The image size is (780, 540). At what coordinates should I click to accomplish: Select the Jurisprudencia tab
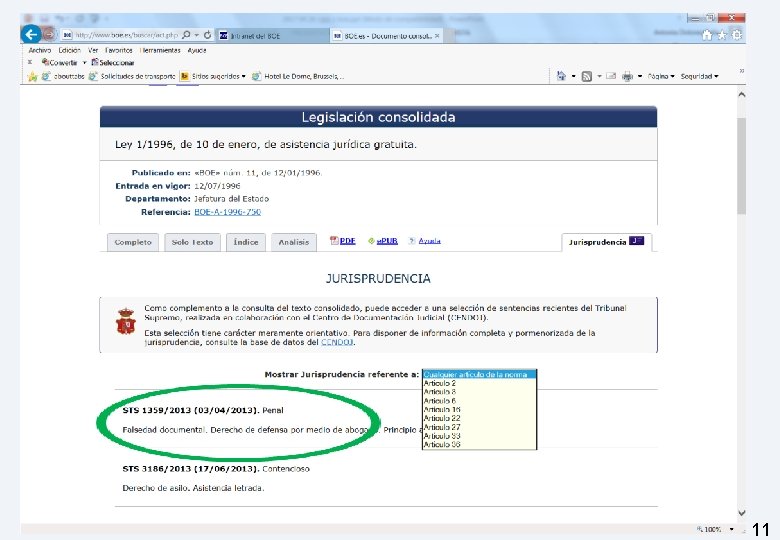[606, 242]
